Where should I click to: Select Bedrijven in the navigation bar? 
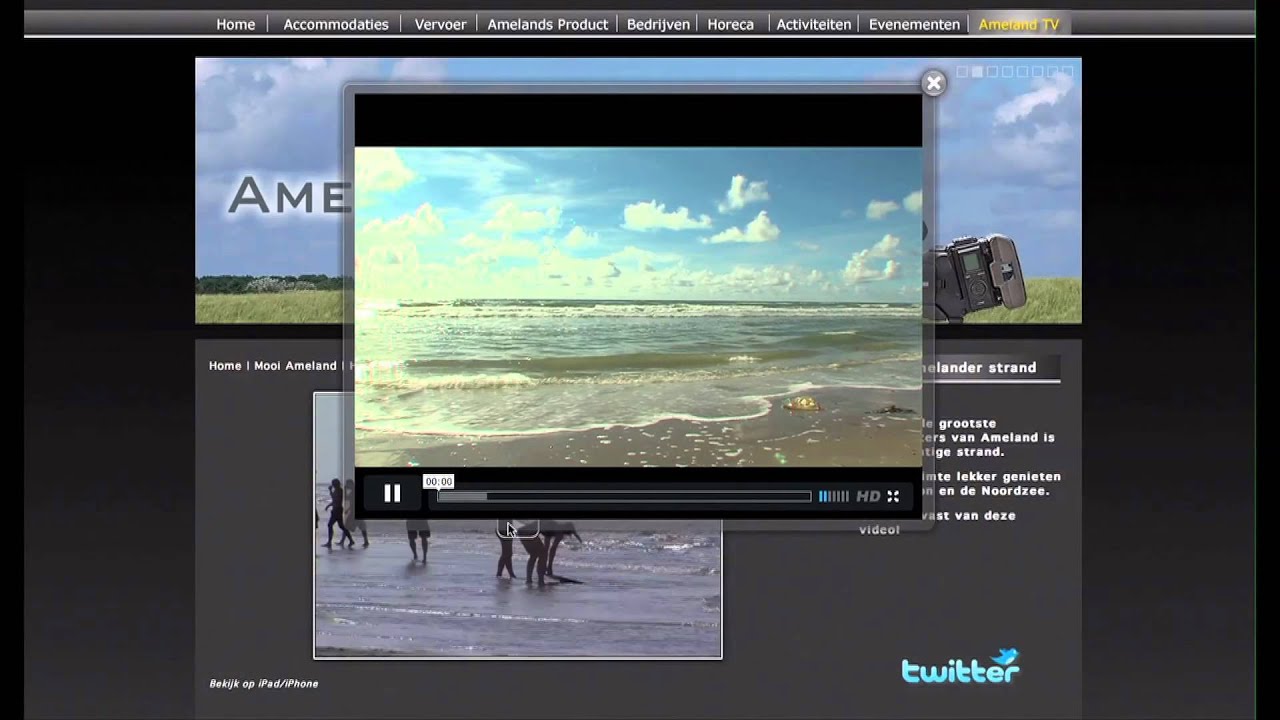(x=658, y=24)
